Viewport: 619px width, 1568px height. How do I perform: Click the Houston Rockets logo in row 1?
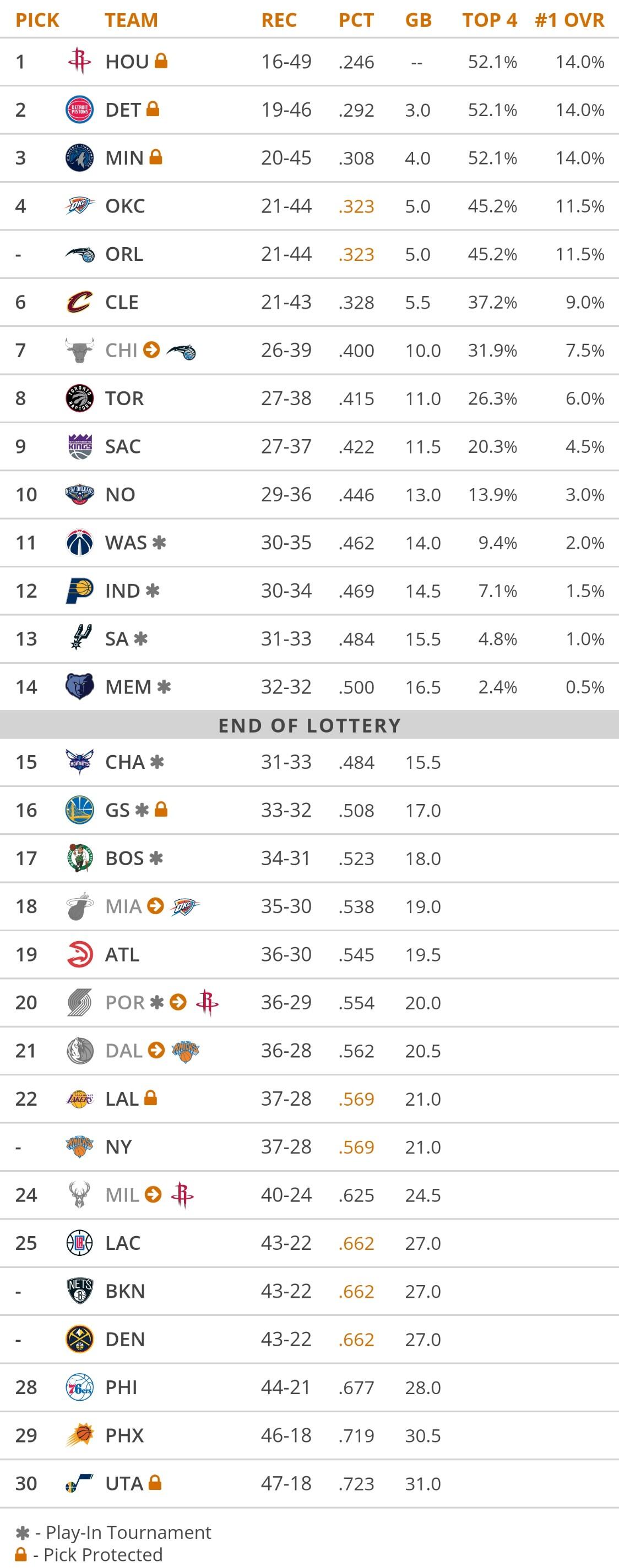[x=79, y=62]
